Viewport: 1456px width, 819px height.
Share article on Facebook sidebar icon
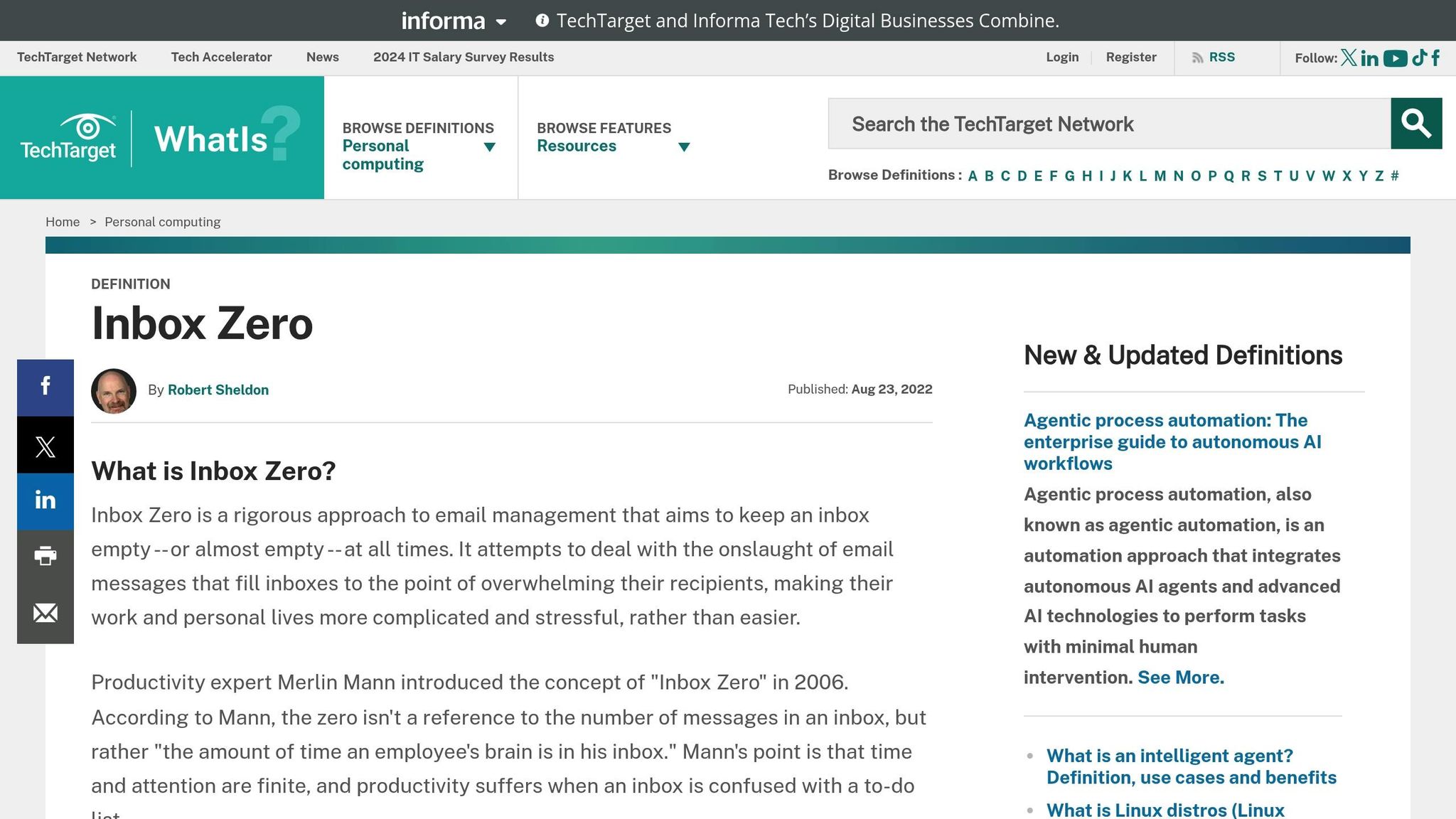pos(45,387)
